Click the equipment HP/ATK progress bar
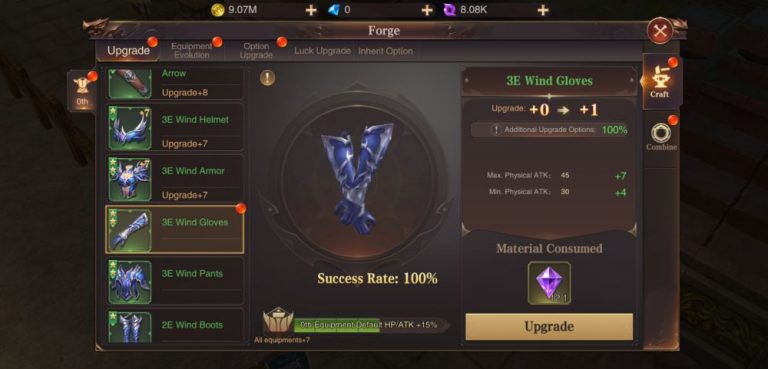Screen dimensions: 768x369 tap(370, 324)
